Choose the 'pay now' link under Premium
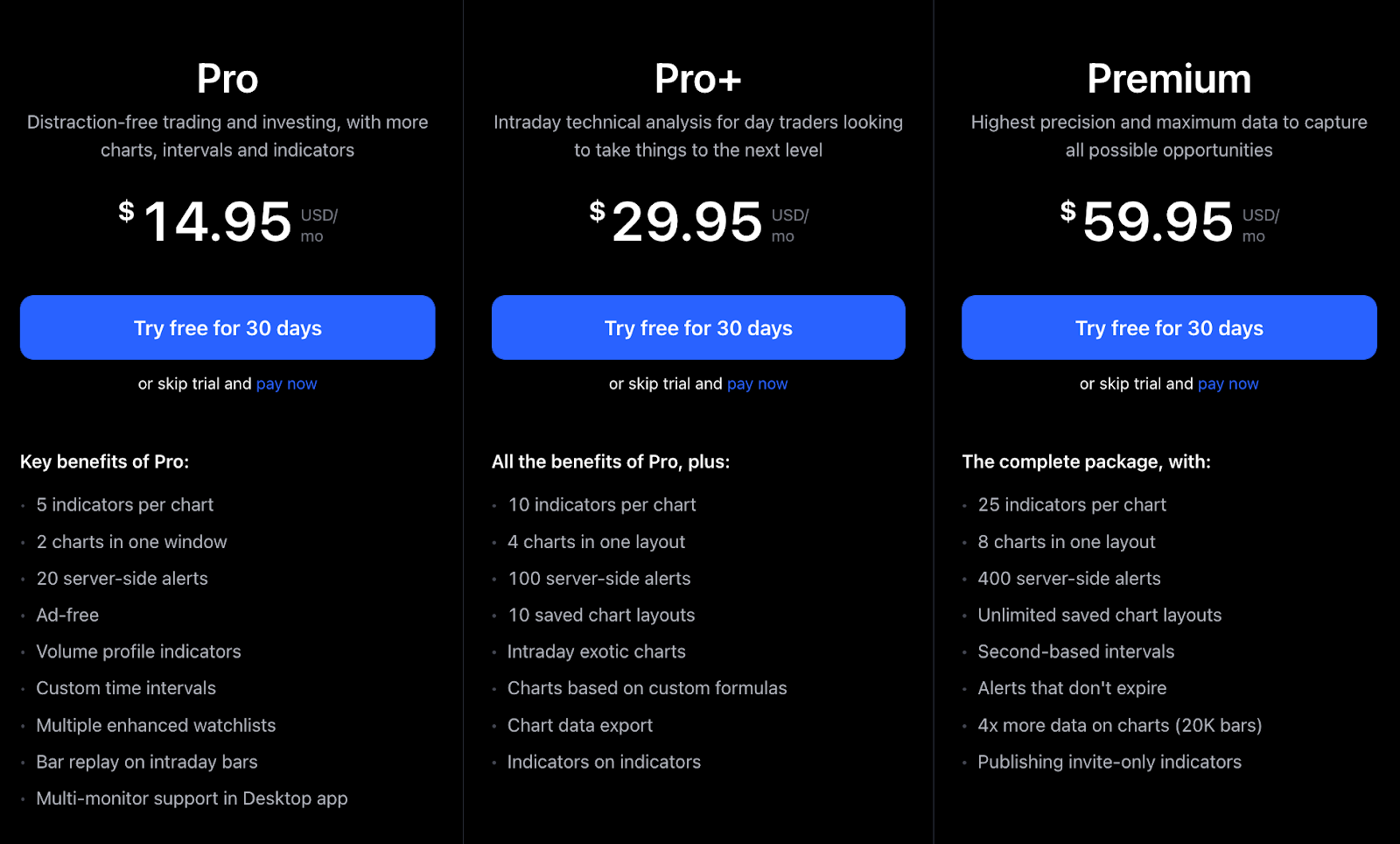Screen dimensions: 1400x844 (x=1228, y=383)
